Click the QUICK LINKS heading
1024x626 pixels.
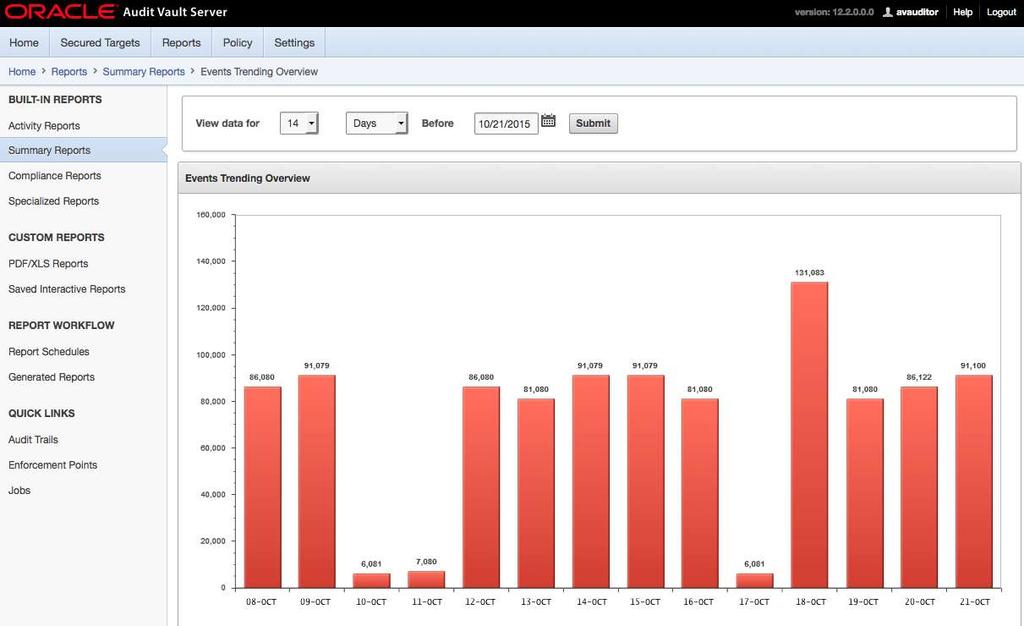pos(41,413)
